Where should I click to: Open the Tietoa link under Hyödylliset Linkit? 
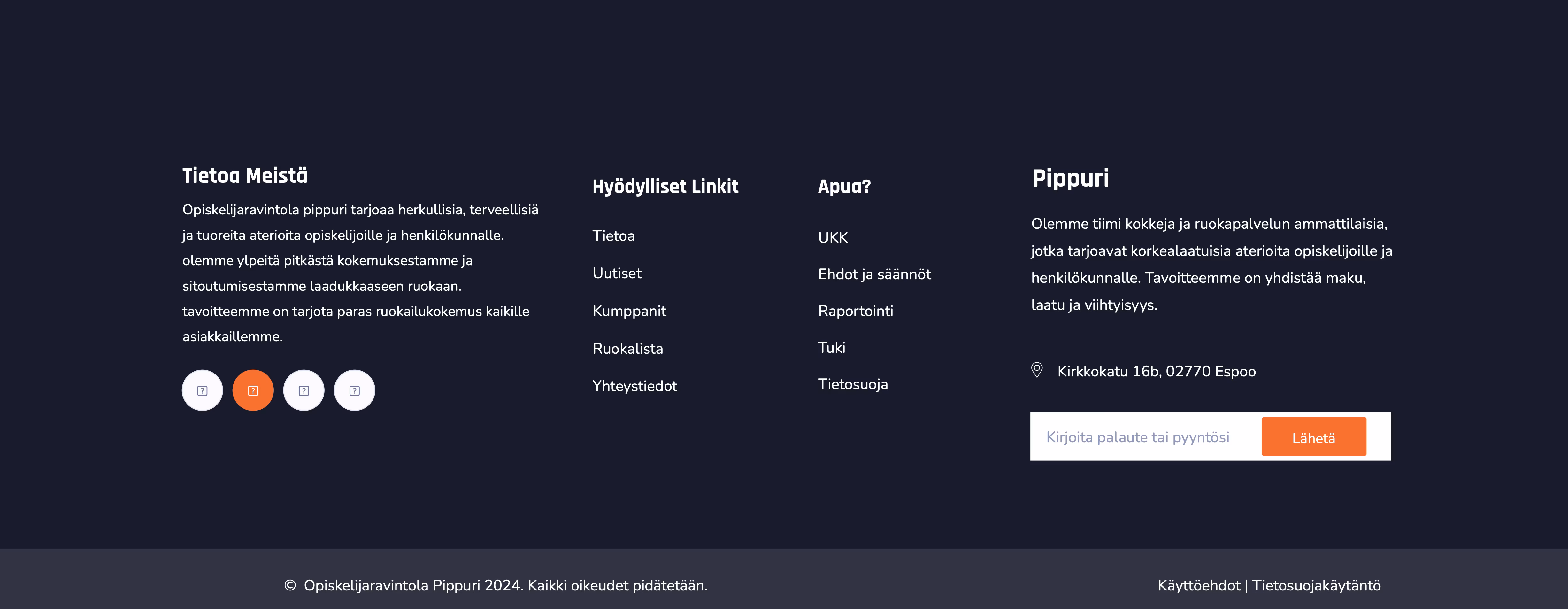pos(614,236)
